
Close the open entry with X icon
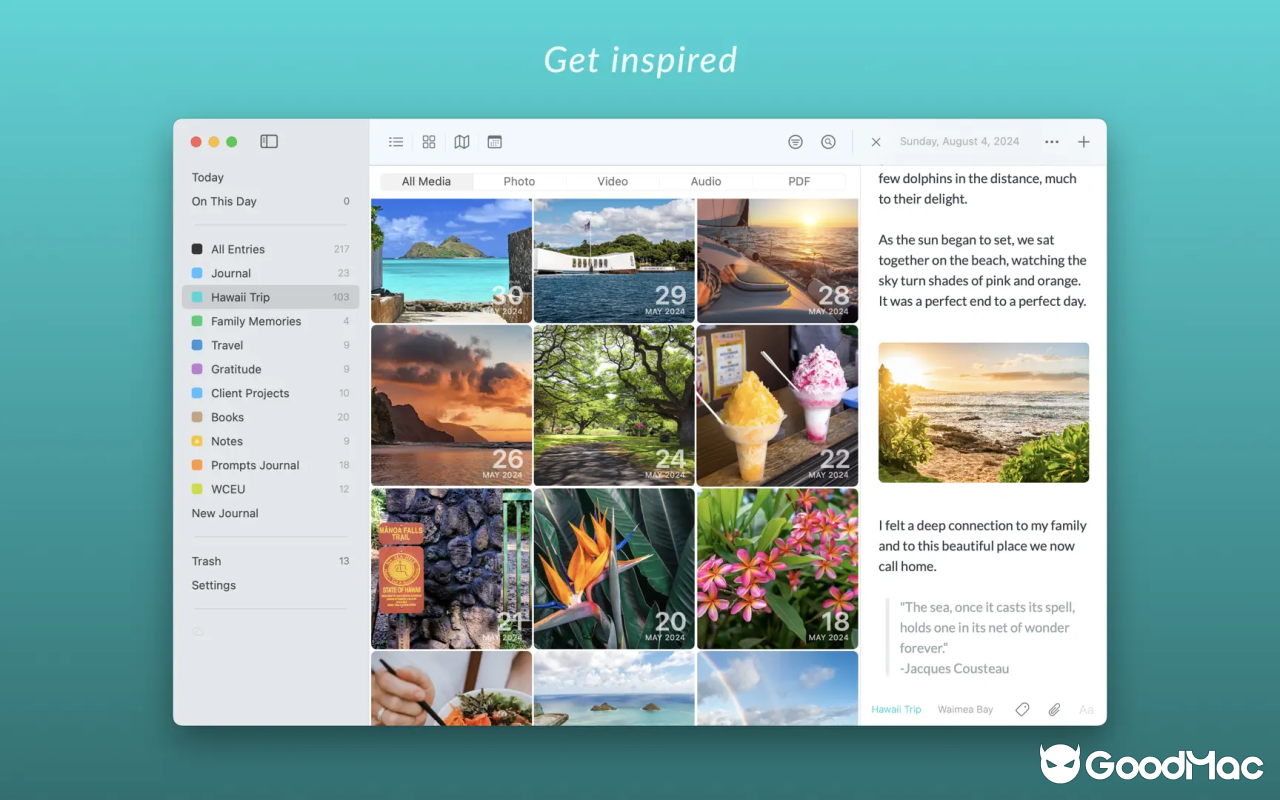876,142
